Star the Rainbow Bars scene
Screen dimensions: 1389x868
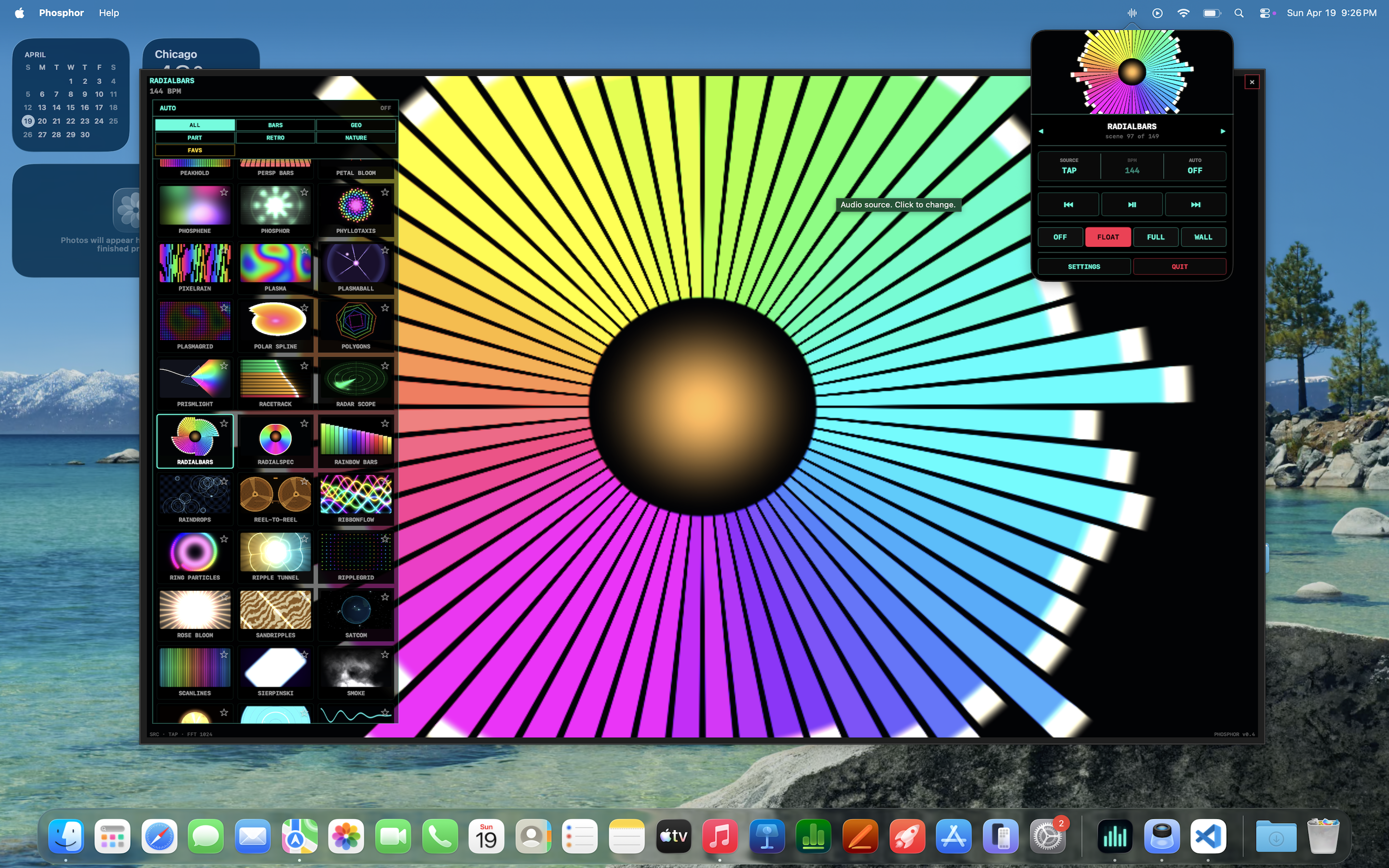(x=385, y=424)
